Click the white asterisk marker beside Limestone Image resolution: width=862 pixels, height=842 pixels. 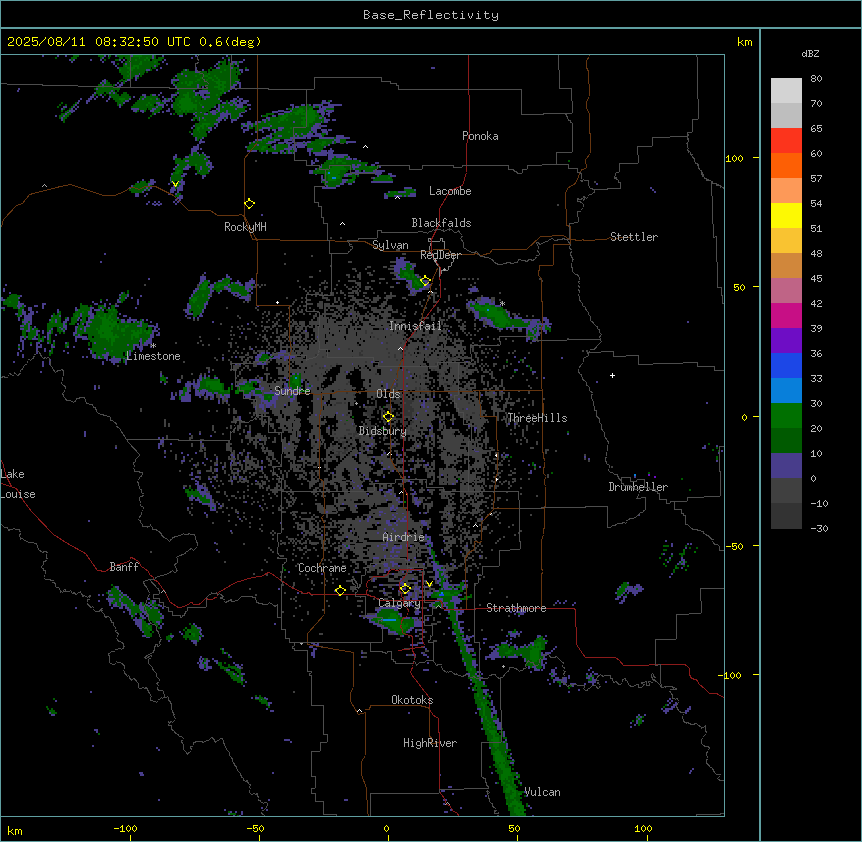pyautogui.click(x=153, y=346)
